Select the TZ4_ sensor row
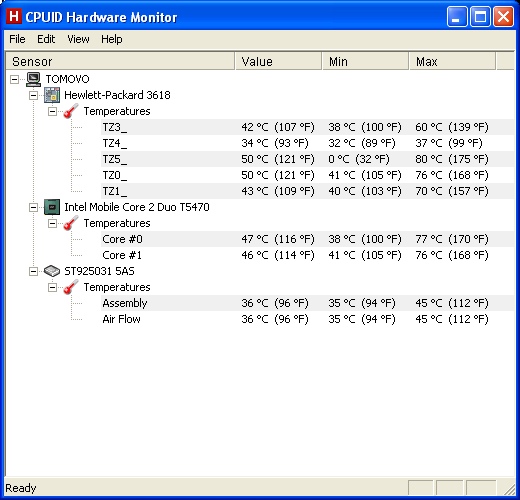Viewport: 520px width, 500px height. (x=307, y=143)
